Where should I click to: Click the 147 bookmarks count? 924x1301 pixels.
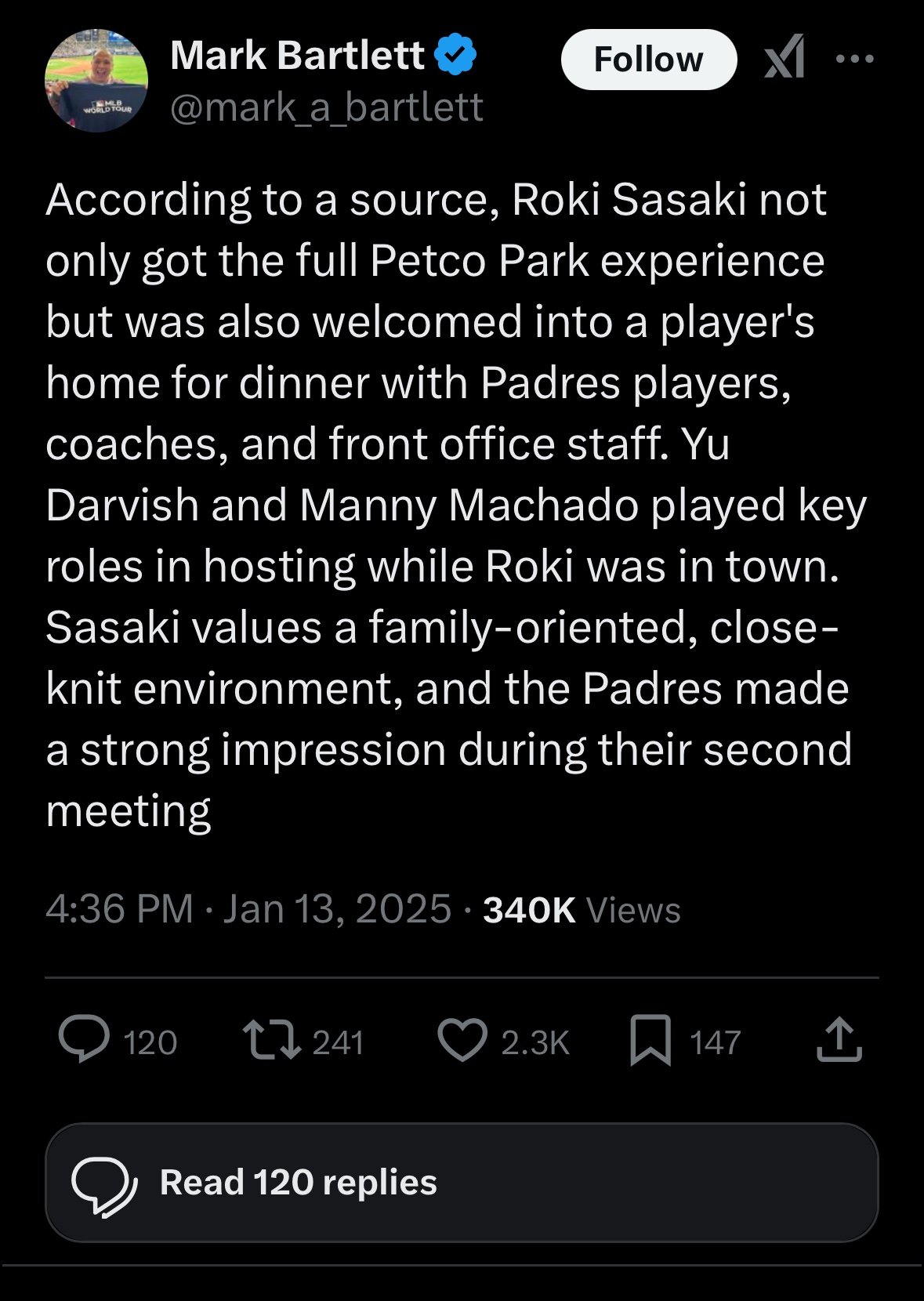pyautogui.click(x=715, y=1042)
